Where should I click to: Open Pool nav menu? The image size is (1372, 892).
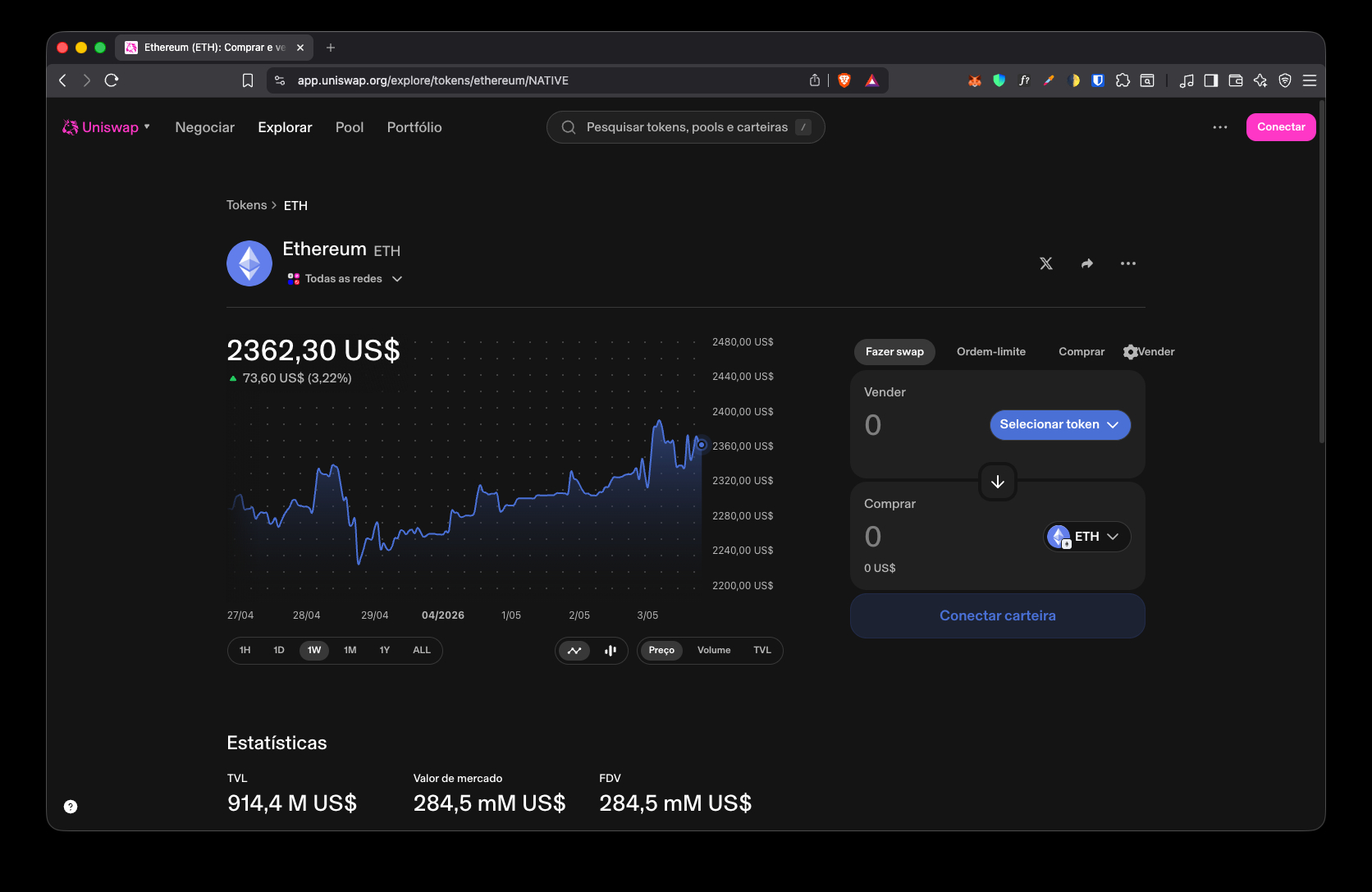[x=350, y=127]
